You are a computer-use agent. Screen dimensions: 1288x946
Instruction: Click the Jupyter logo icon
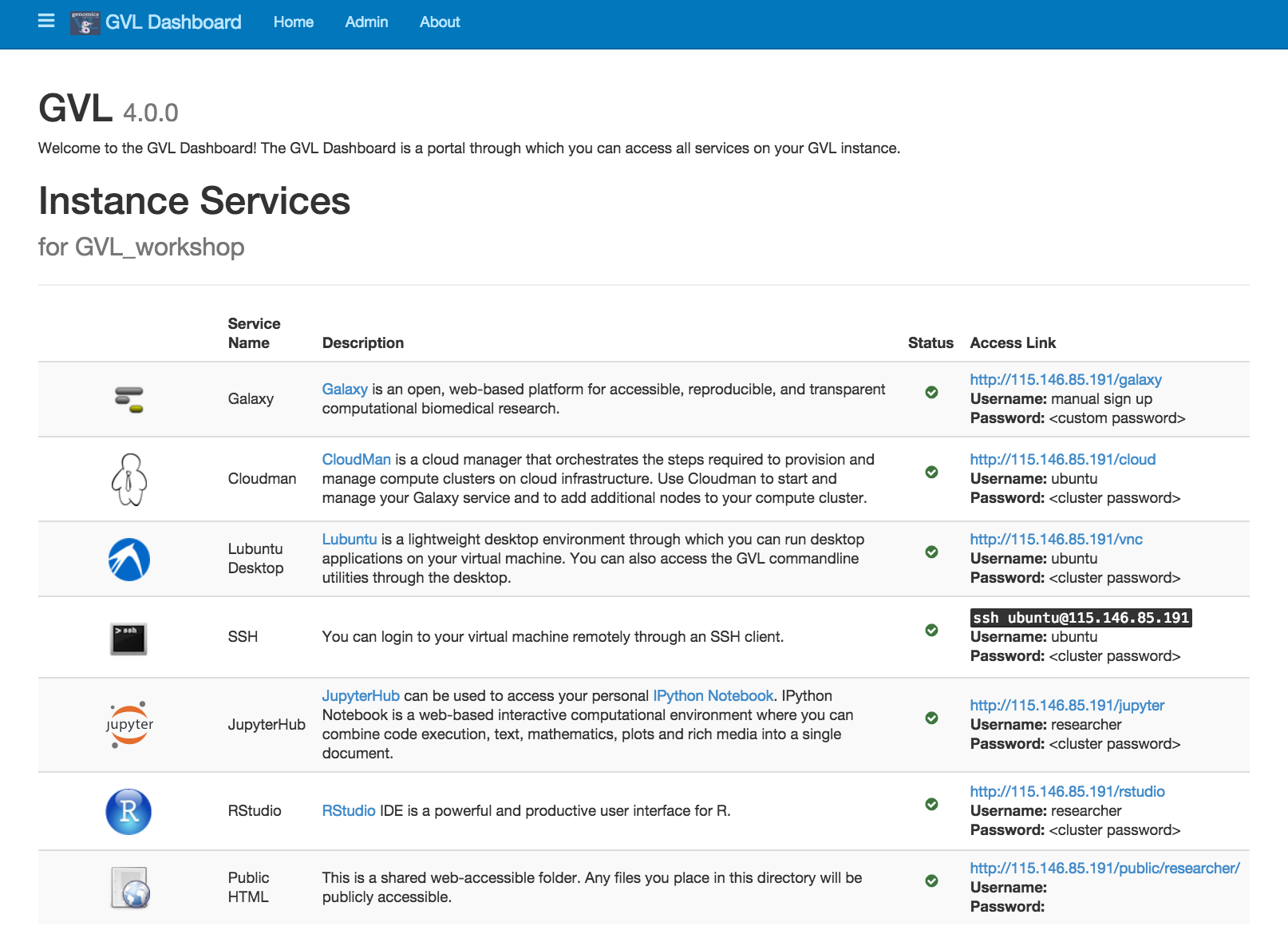pos(129,725)
